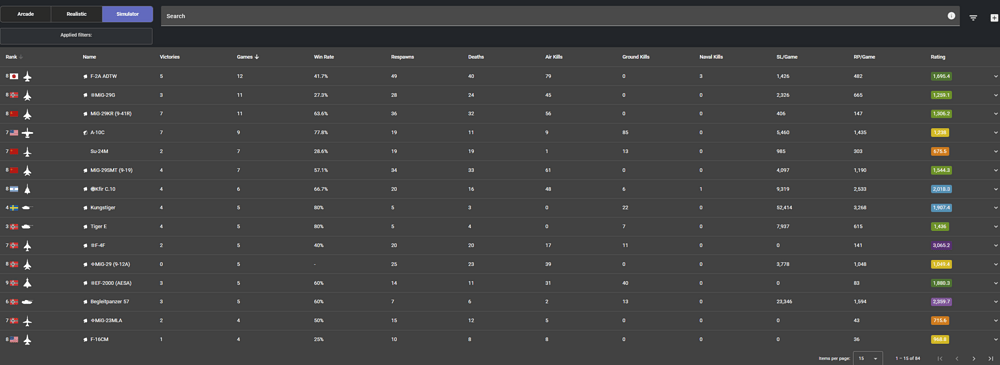The width and height of the screenshot is (1000, 365).
Task: Click the orange 675.5 rating badge
Action: [x=940, y=152]
